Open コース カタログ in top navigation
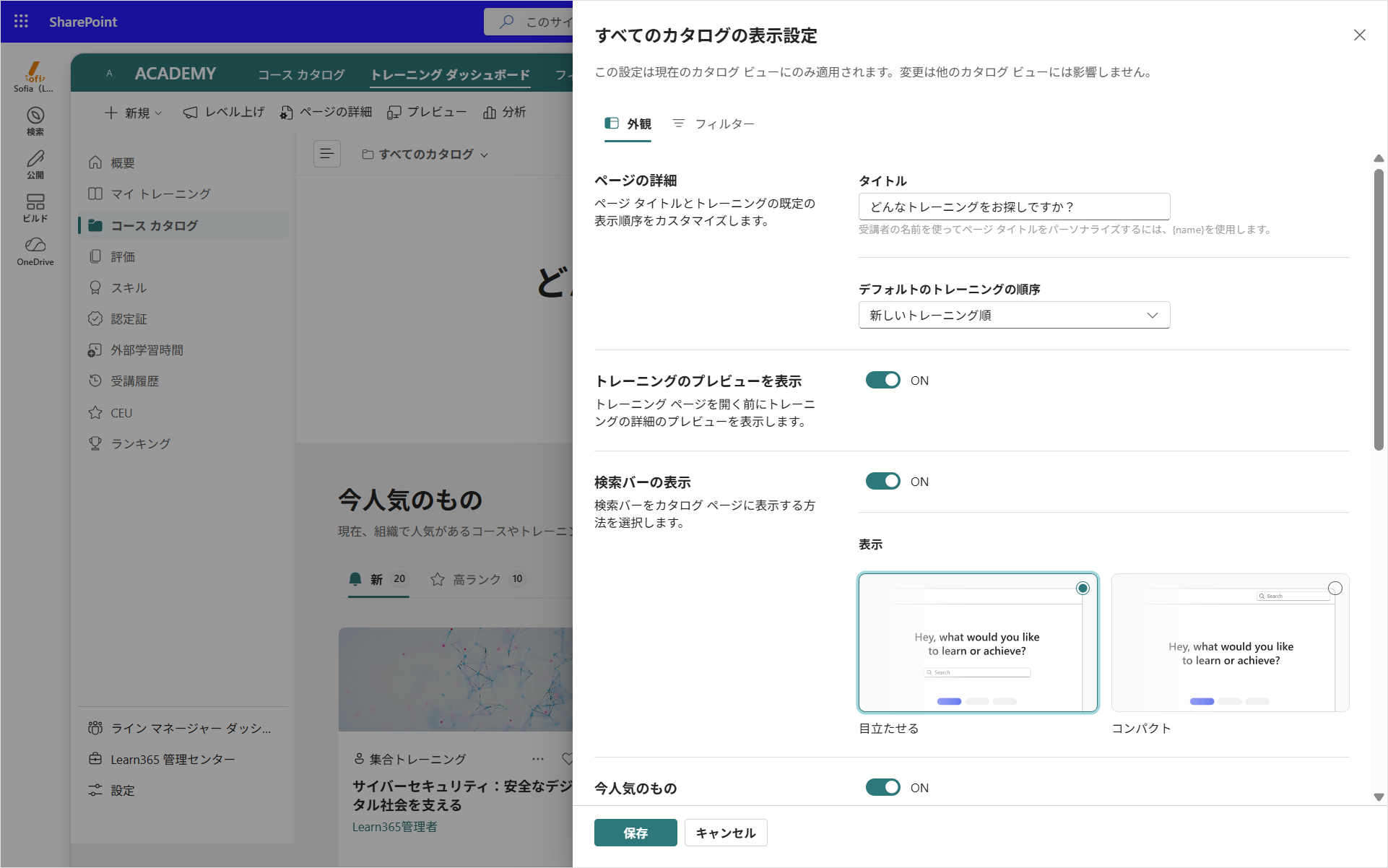1388x868 pixels. [301, 74]
